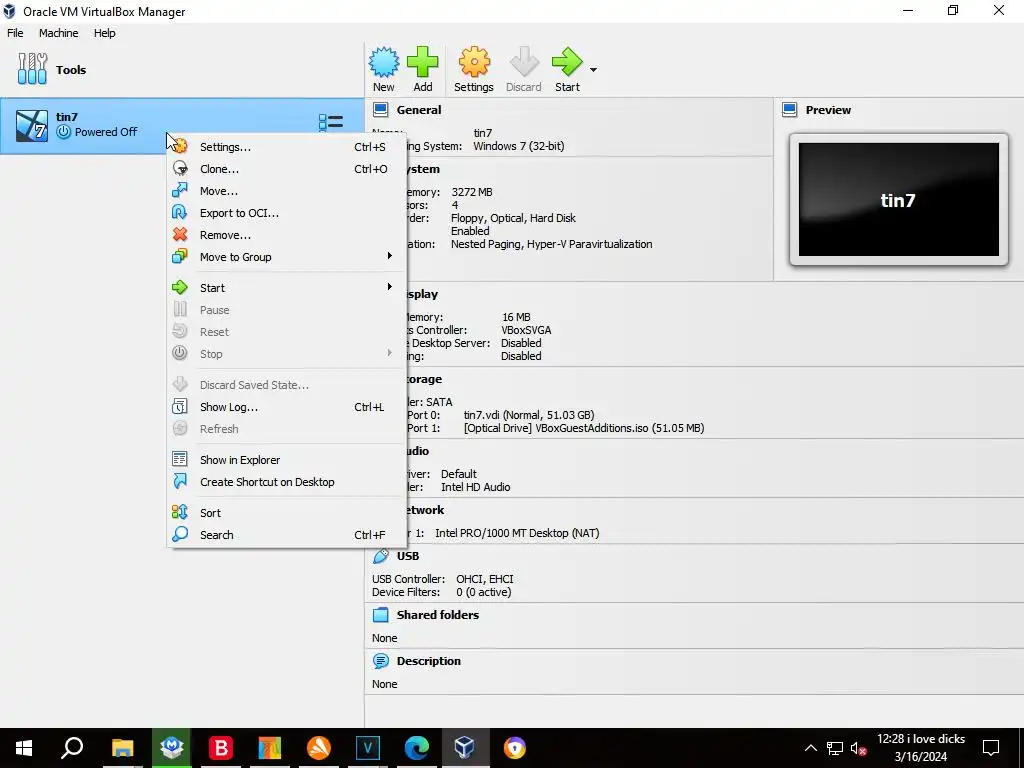
Task: Click the Description section header
Action: pos(428,661)
